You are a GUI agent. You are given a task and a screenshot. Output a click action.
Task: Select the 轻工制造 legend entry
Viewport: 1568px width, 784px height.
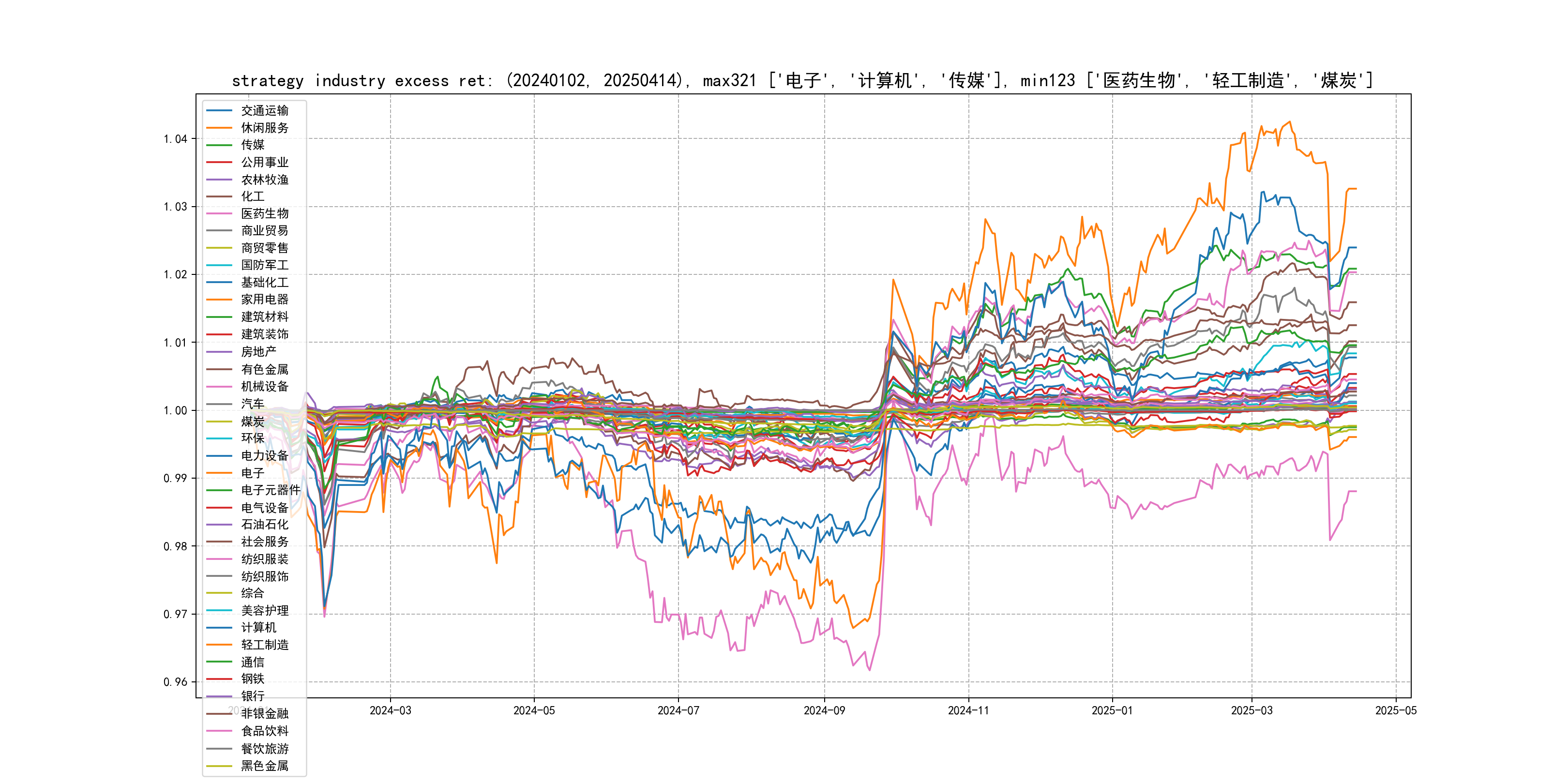[264, 645]
